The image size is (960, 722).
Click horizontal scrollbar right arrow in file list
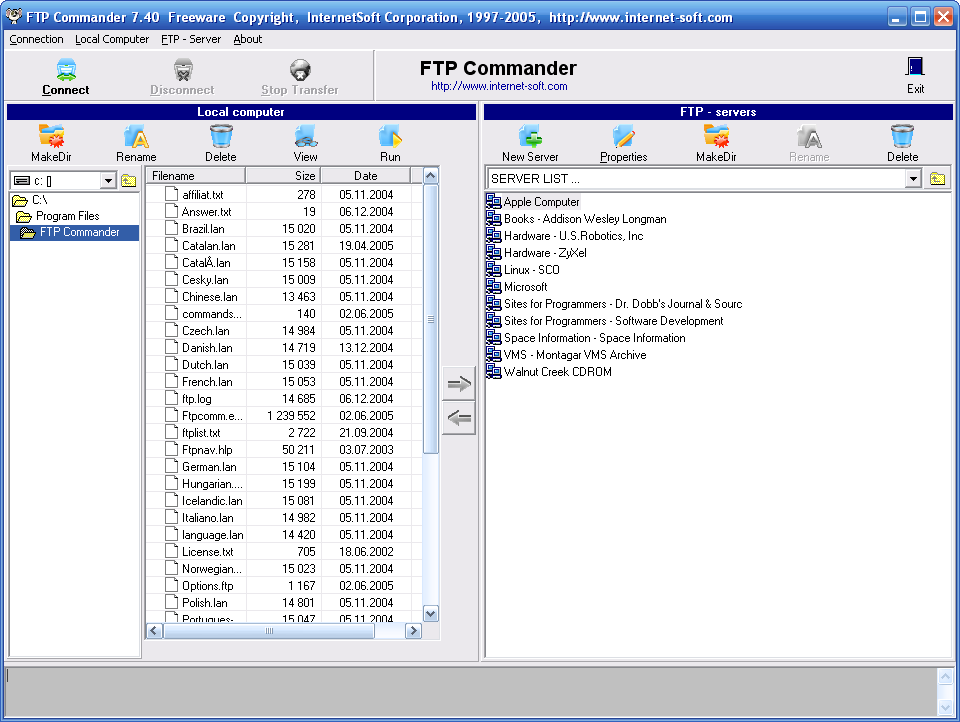pyautogui.click(x=414, y=631)
